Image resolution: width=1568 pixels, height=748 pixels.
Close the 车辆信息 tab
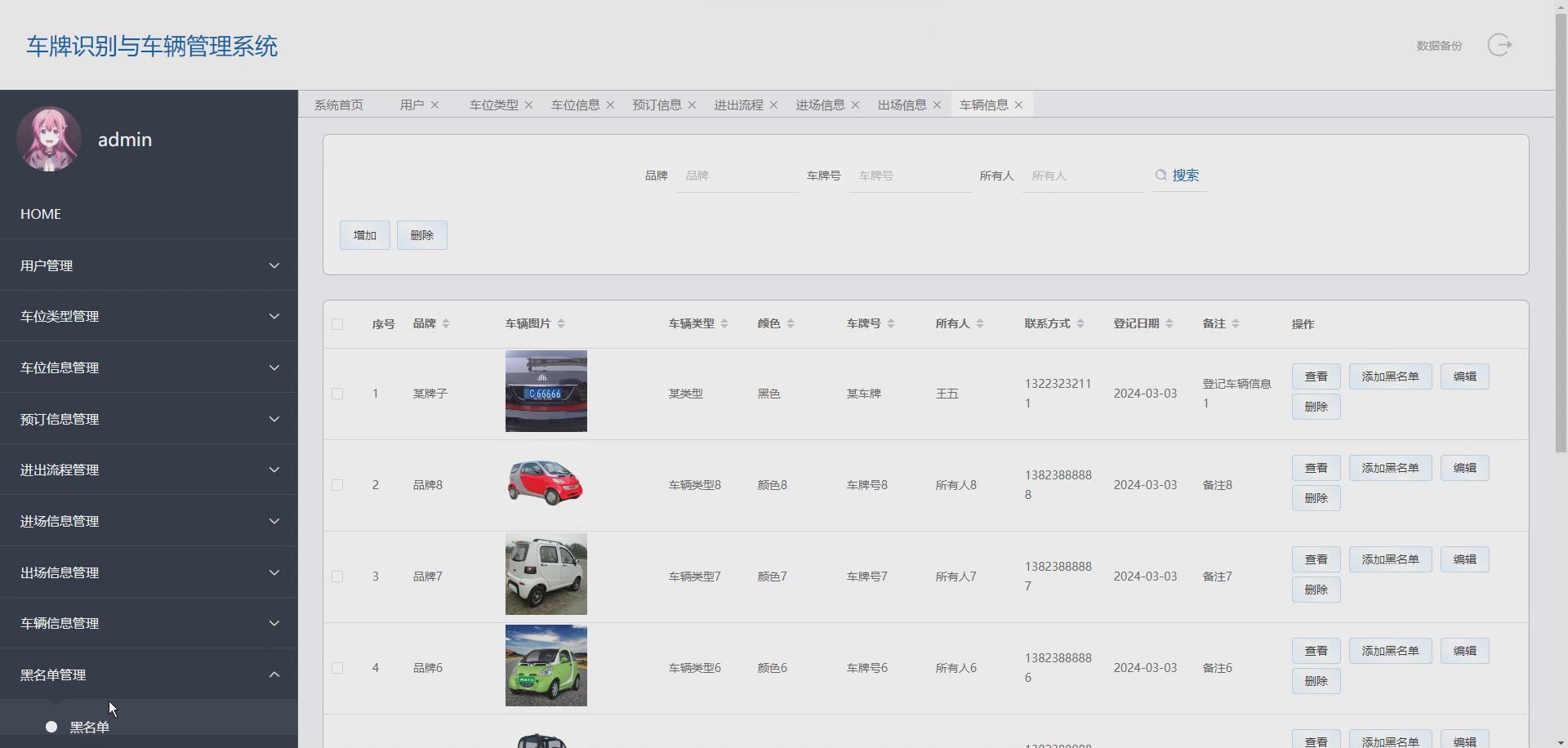(1018, 105)
